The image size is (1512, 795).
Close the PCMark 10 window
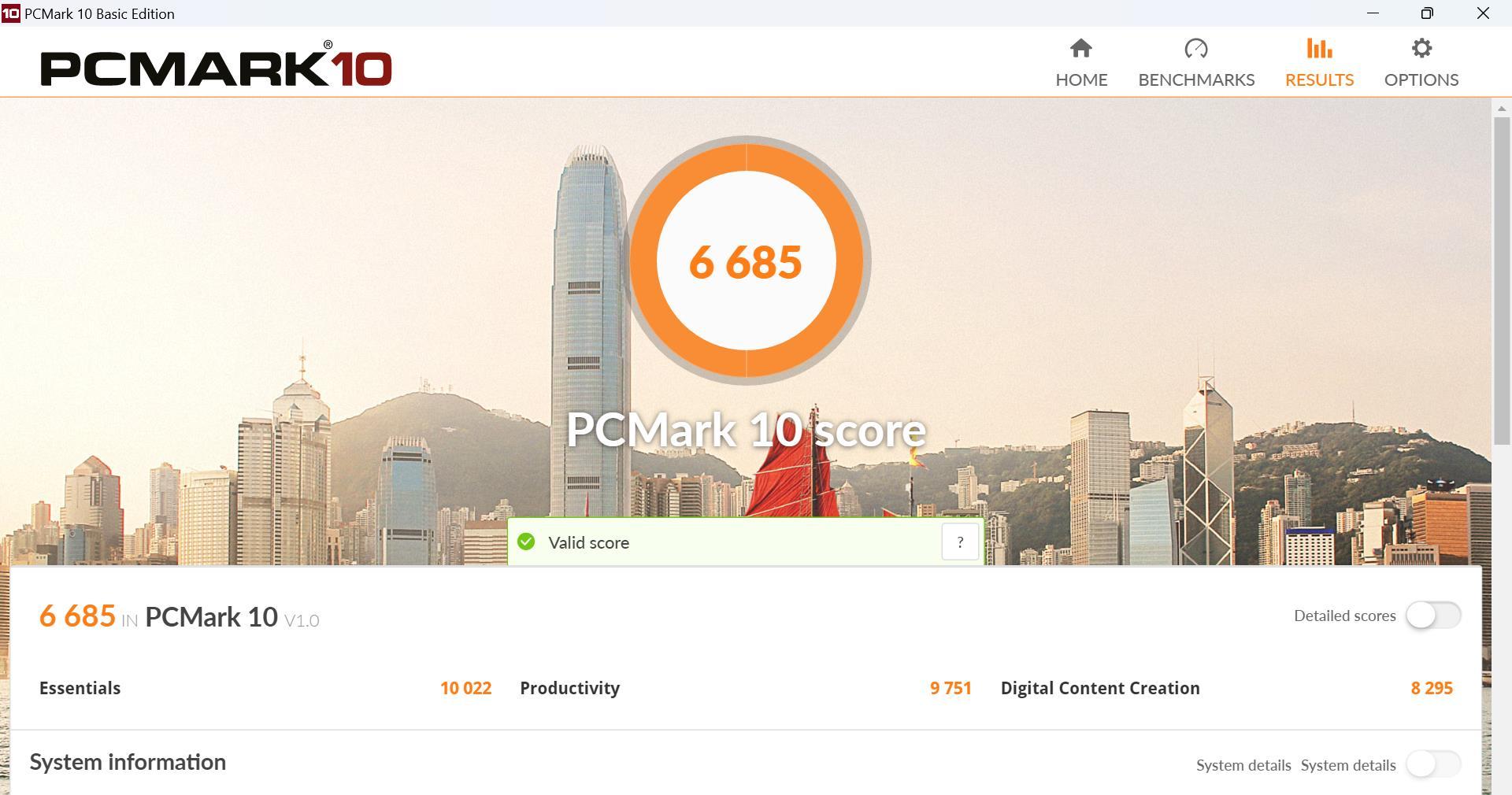pos(1483,13)
